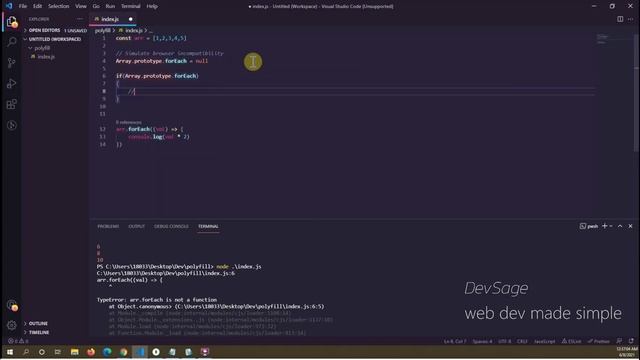Open File Explorer from taskbar
The height and width of the screenshot is (360, 640).
75,352
